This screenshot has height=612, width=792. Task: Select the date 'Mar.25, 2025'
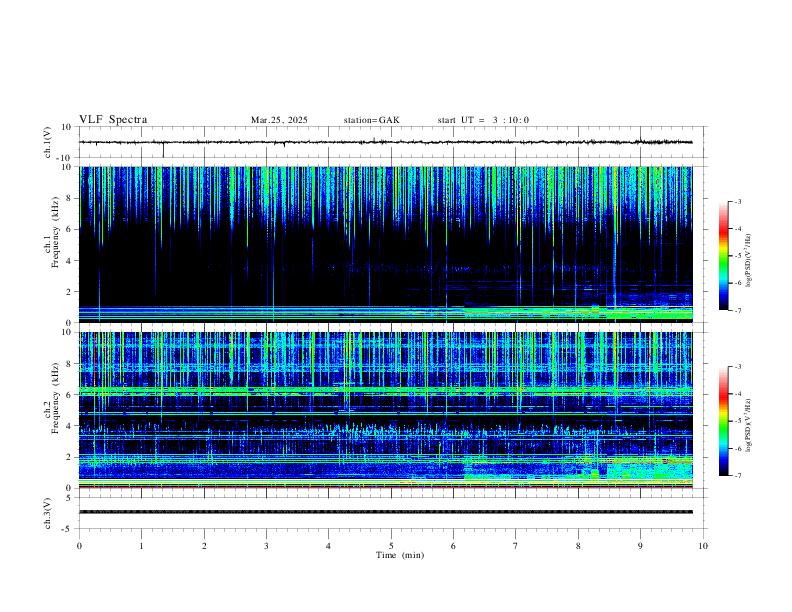[279, 120]
